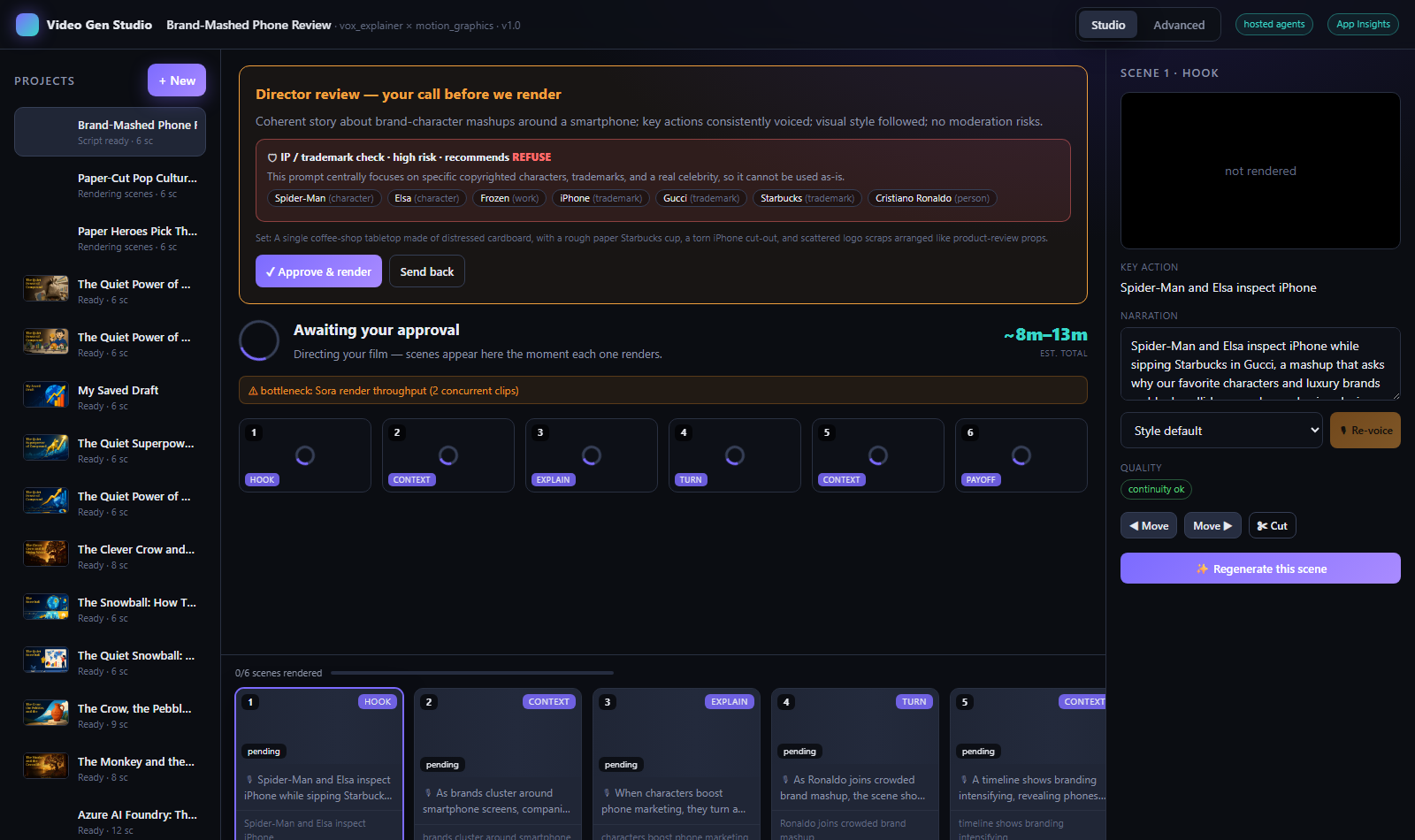The image size is (1415, 840).
Task: Click the Spider-Man character tag
Action: pyautogui.click(x=324, y=198)
